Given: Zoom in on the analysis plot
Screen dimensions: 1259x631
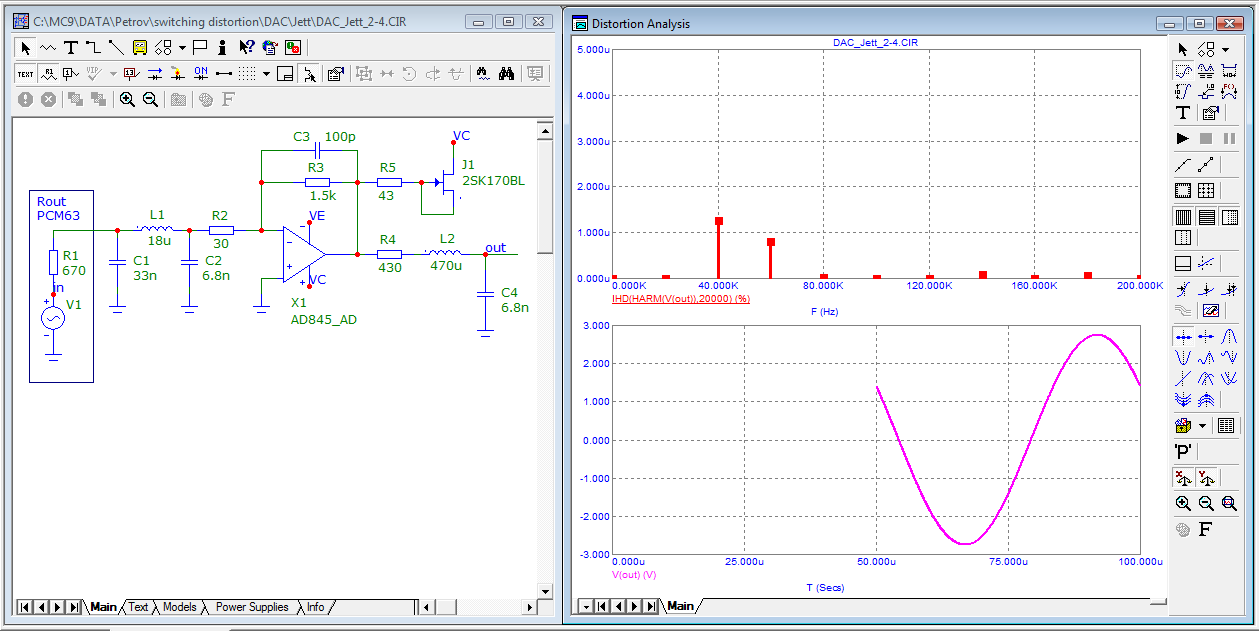Looking at the screenshot, I should pos(1183,504).
